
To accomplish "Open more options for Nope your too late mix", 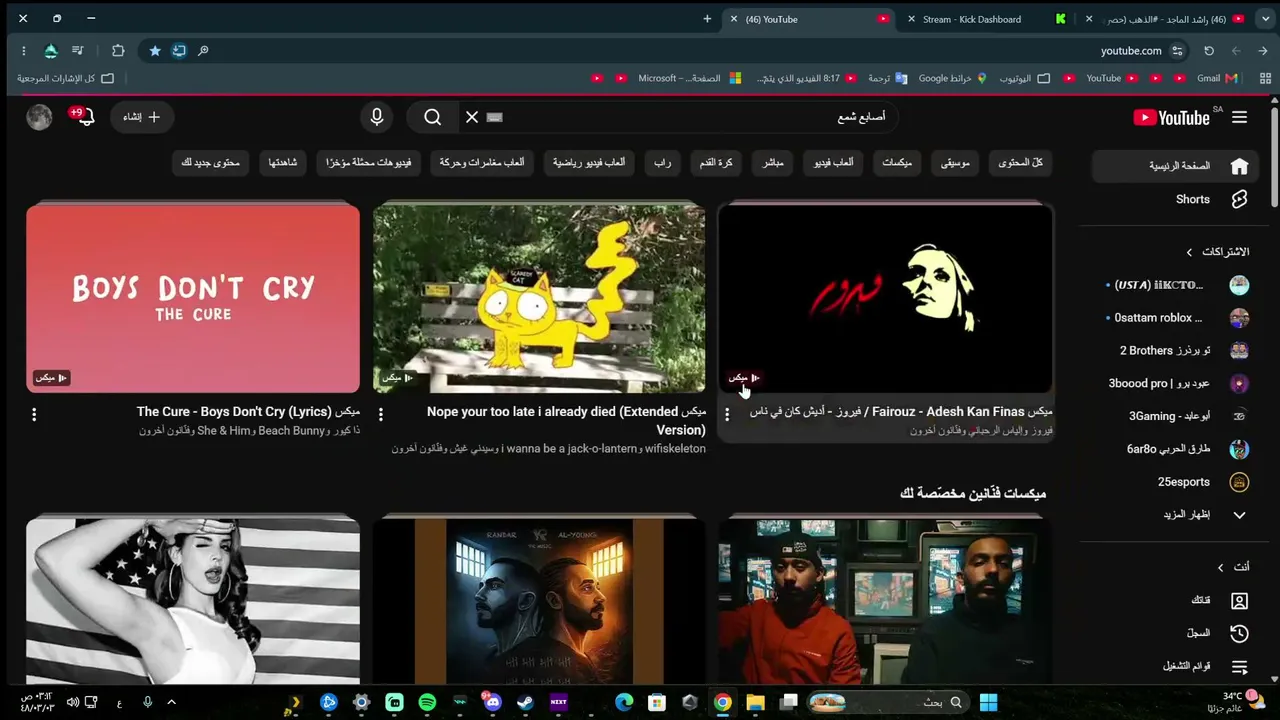I will [381, 413].
